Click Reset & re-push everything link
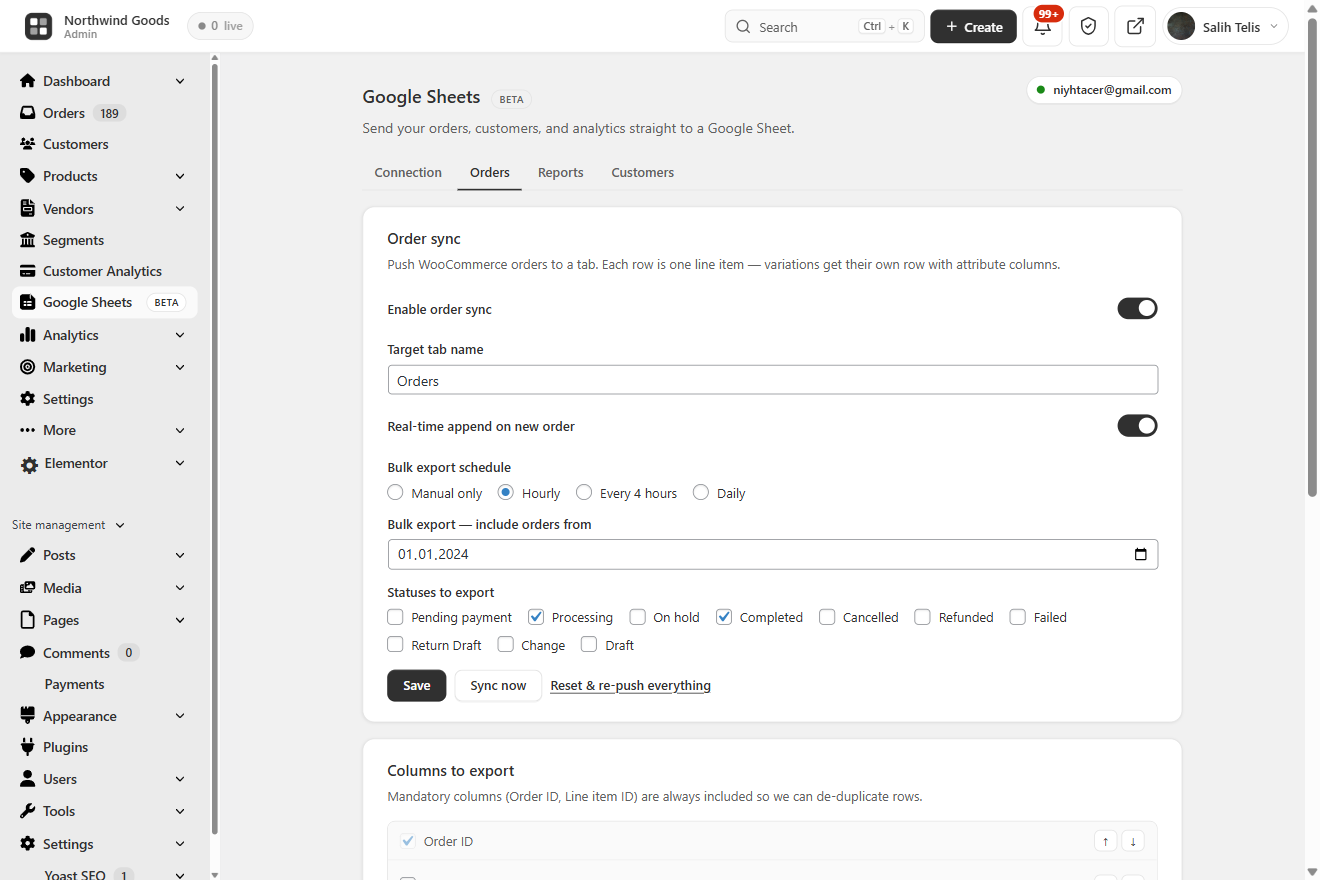Image resolution: width=1320 pixels, height=880 pixels. (631, 685)
